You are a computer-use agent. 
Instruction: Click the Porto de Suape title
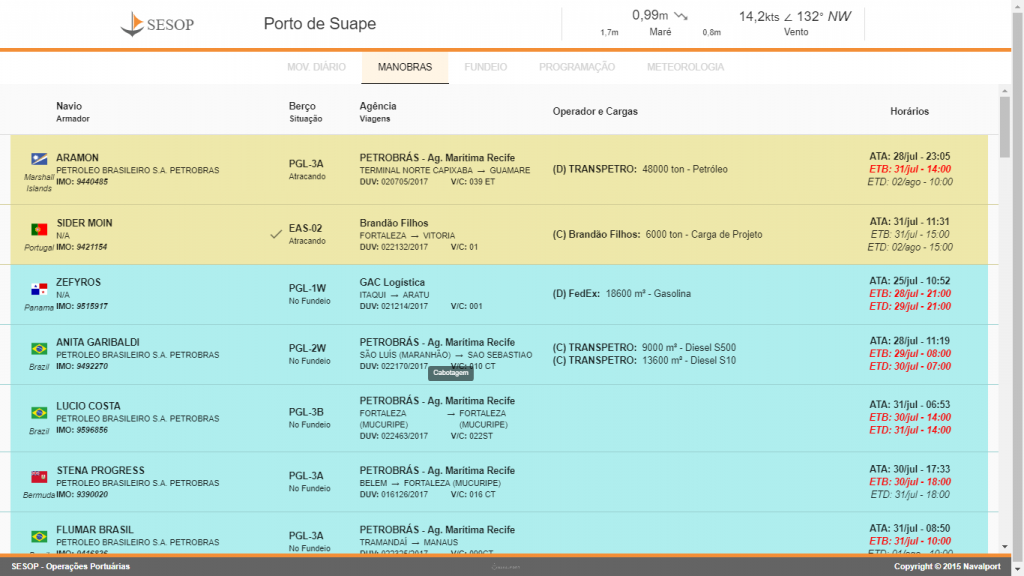point(320,24)
